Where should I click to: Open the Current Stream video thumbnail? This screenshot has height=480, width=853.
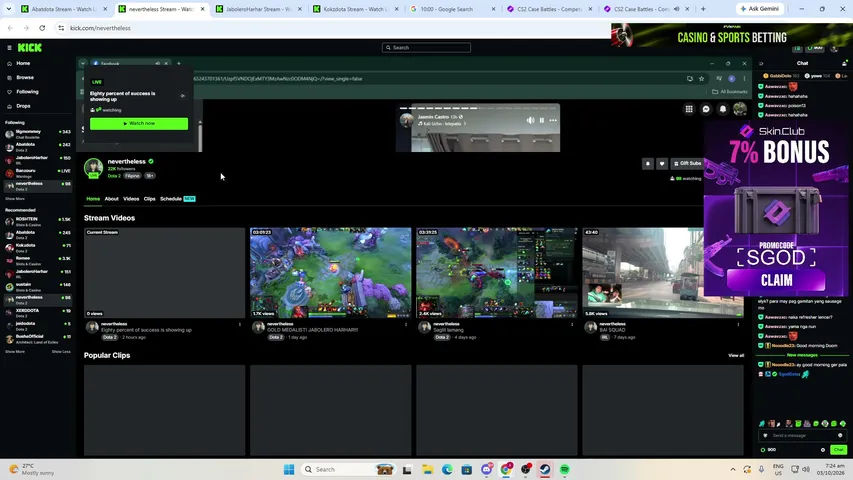(x=164, y=273)
